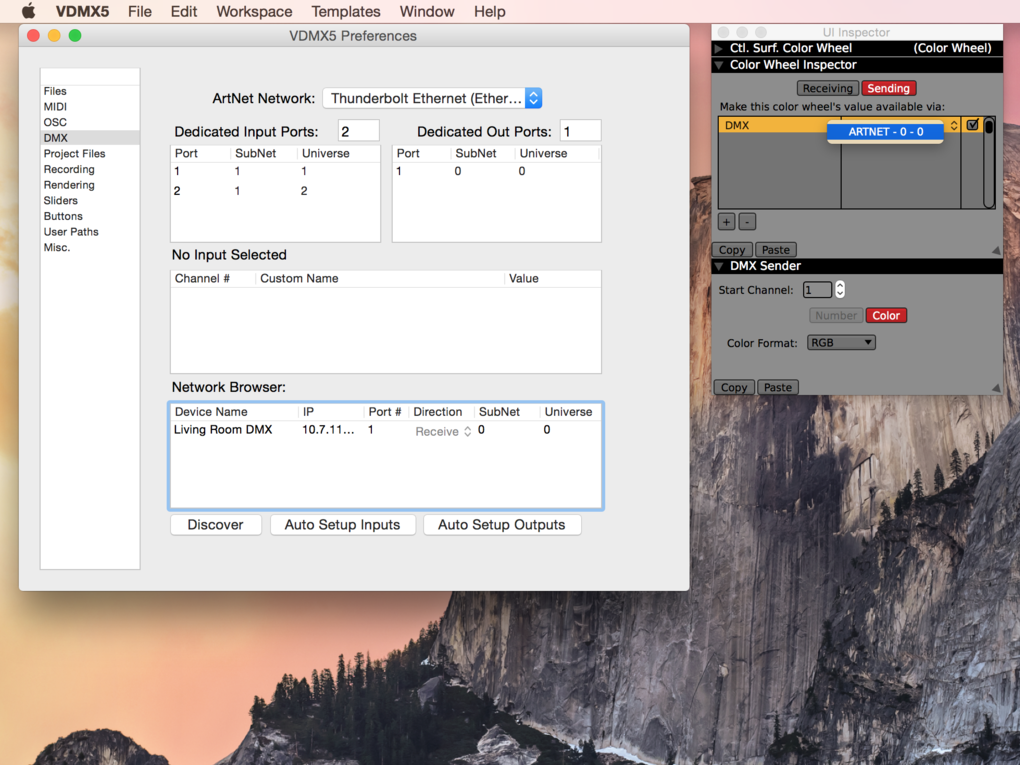Click Auto Setup Inputs button

tap(342, 525)
